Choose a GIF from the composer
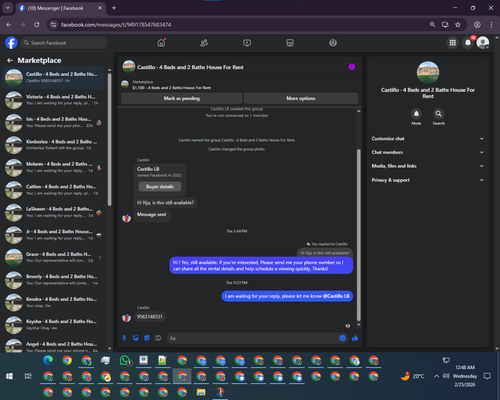Image resolution: width=500 pixels, height=400 pixels. point(158,338)
